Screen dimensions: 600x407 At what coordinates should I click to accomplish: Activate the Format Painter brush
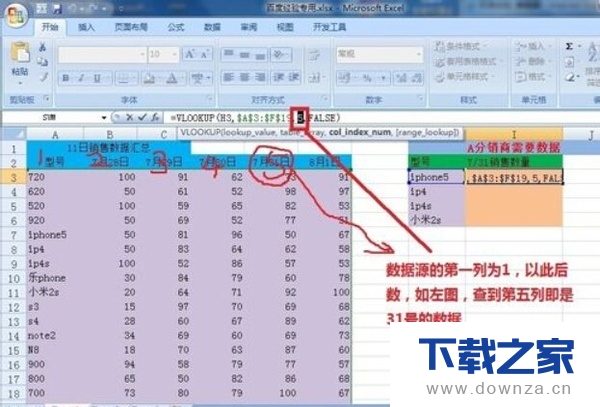pos(44,77)
